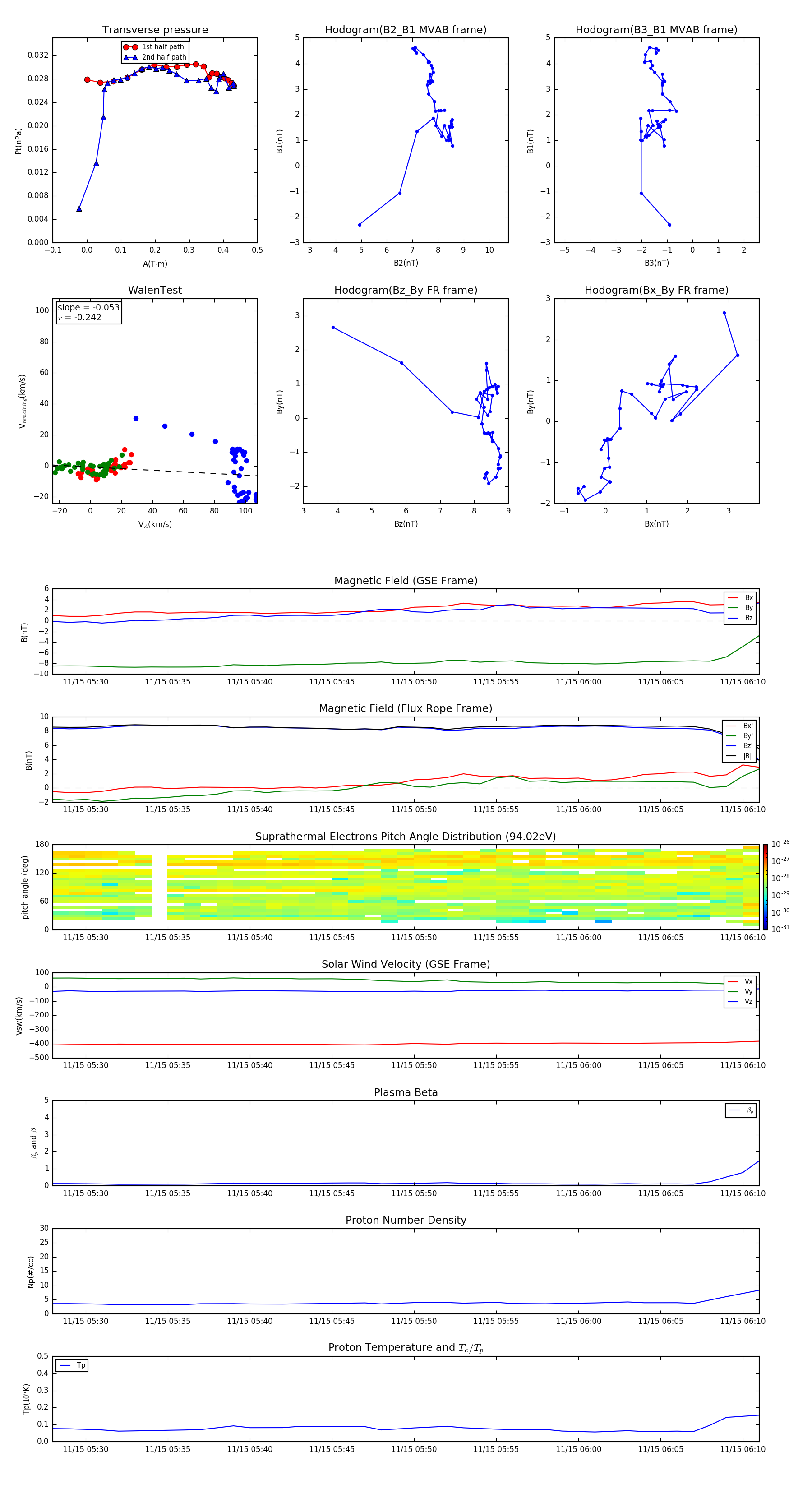Click the 'Transverse pressure' plot title

point(155,30)
